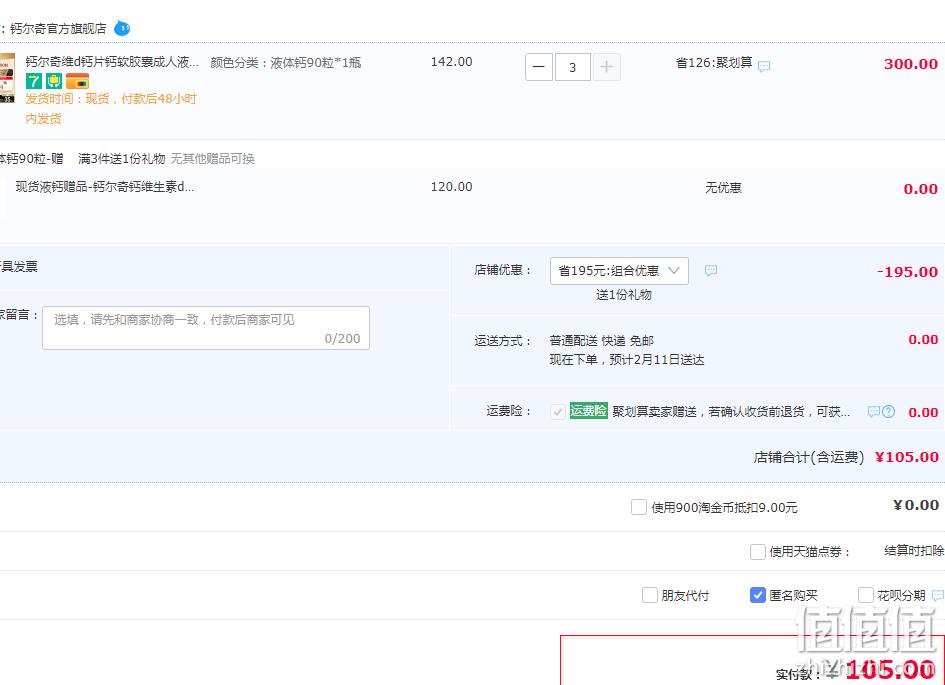Click 发货时间：现货，付款后48小时 text
The width and height of the screenshot is (945, 685).
[x=111, y=99]
